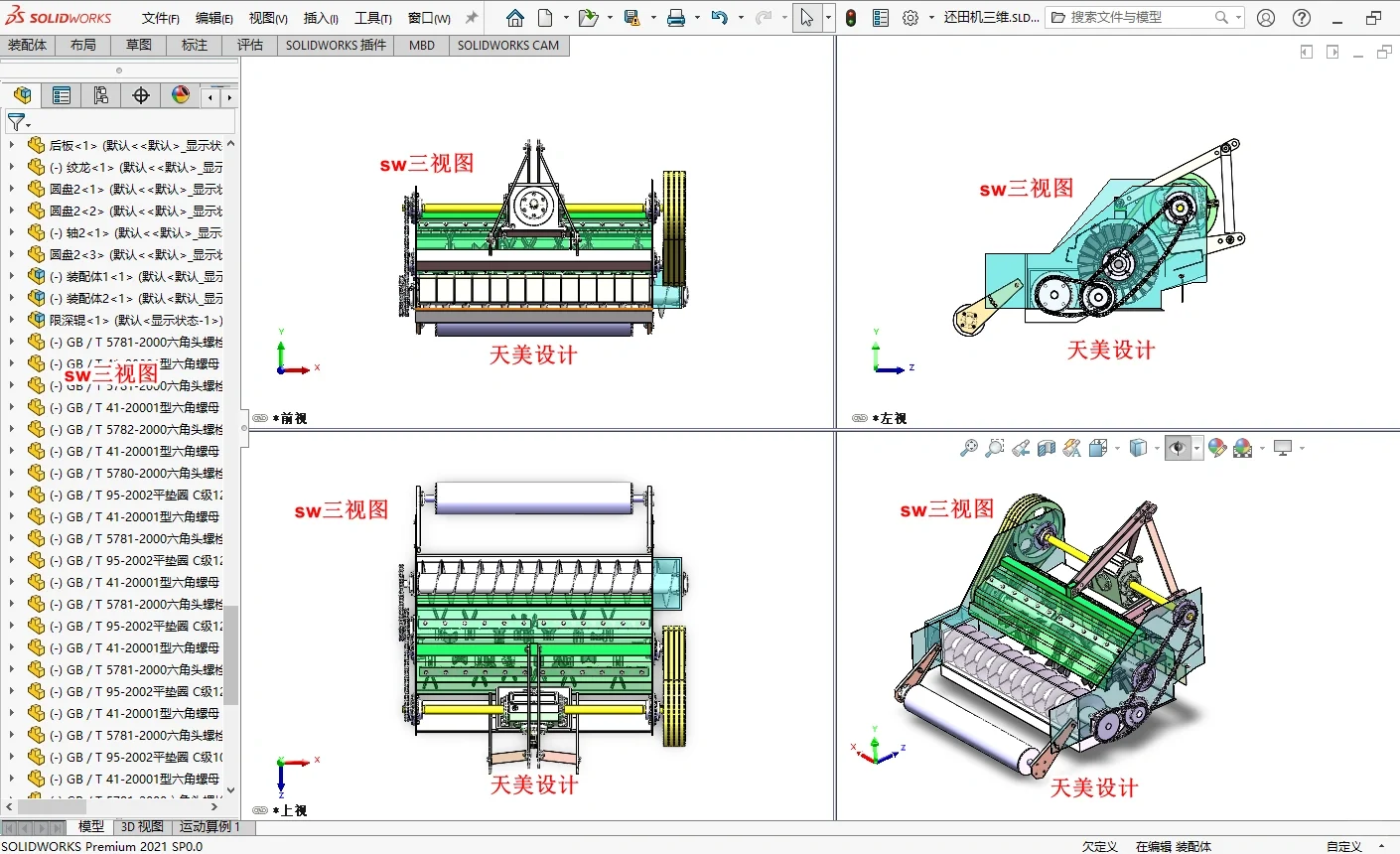The height and width of the screenshot is (854, 1400).
Task: Open the Help question mark icon
Action: 1302,18
